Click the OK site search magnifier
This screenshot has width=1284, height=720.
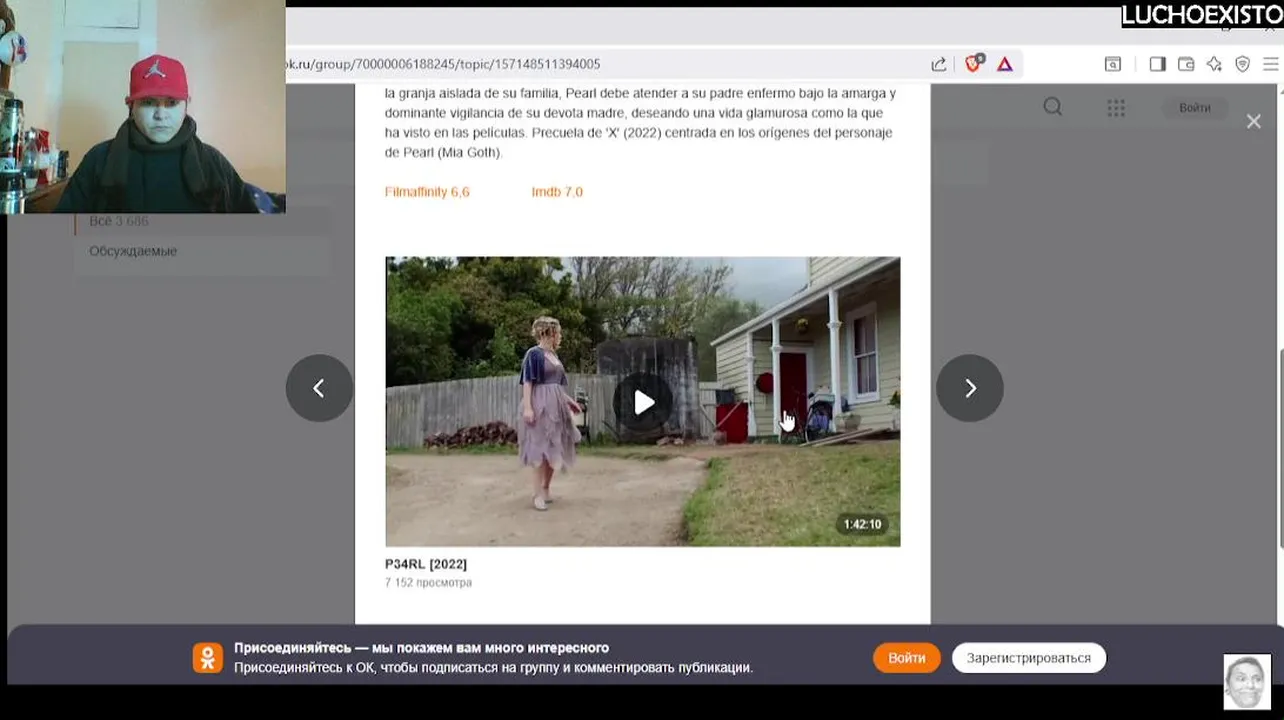click(1052, 107)
